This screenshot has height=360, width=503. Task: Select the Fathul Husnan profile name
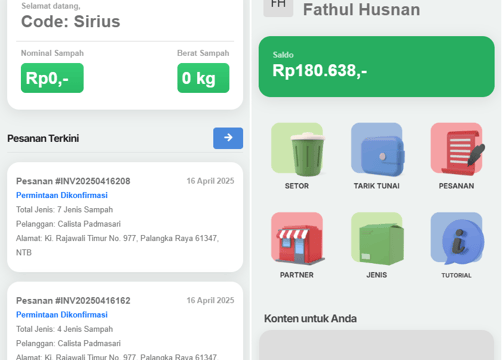click(x=362, y=9)
